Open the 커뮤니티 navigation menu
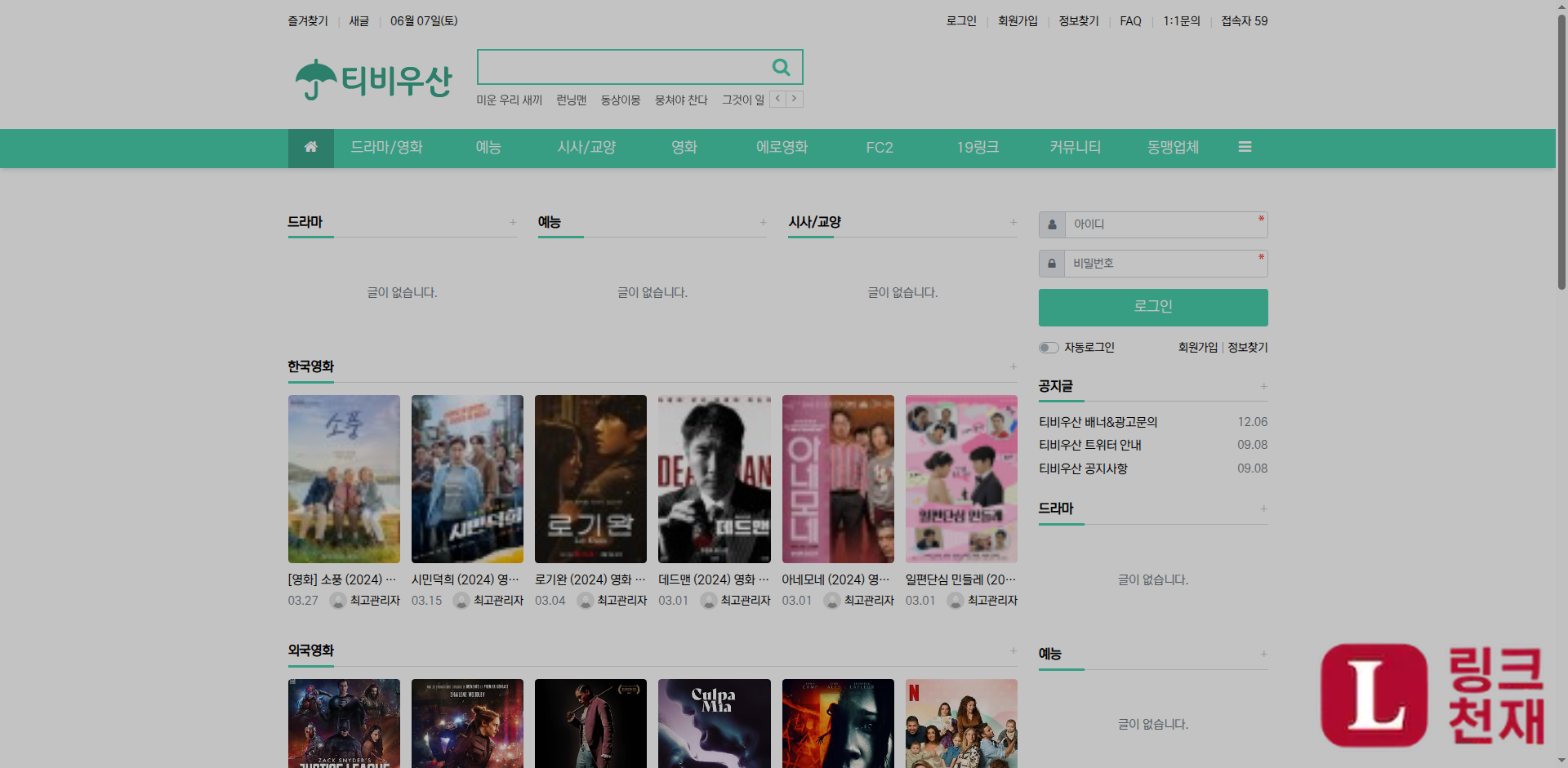This screenshot has height=768, width=1568. pyautogui.click(x=1076, y=148)
